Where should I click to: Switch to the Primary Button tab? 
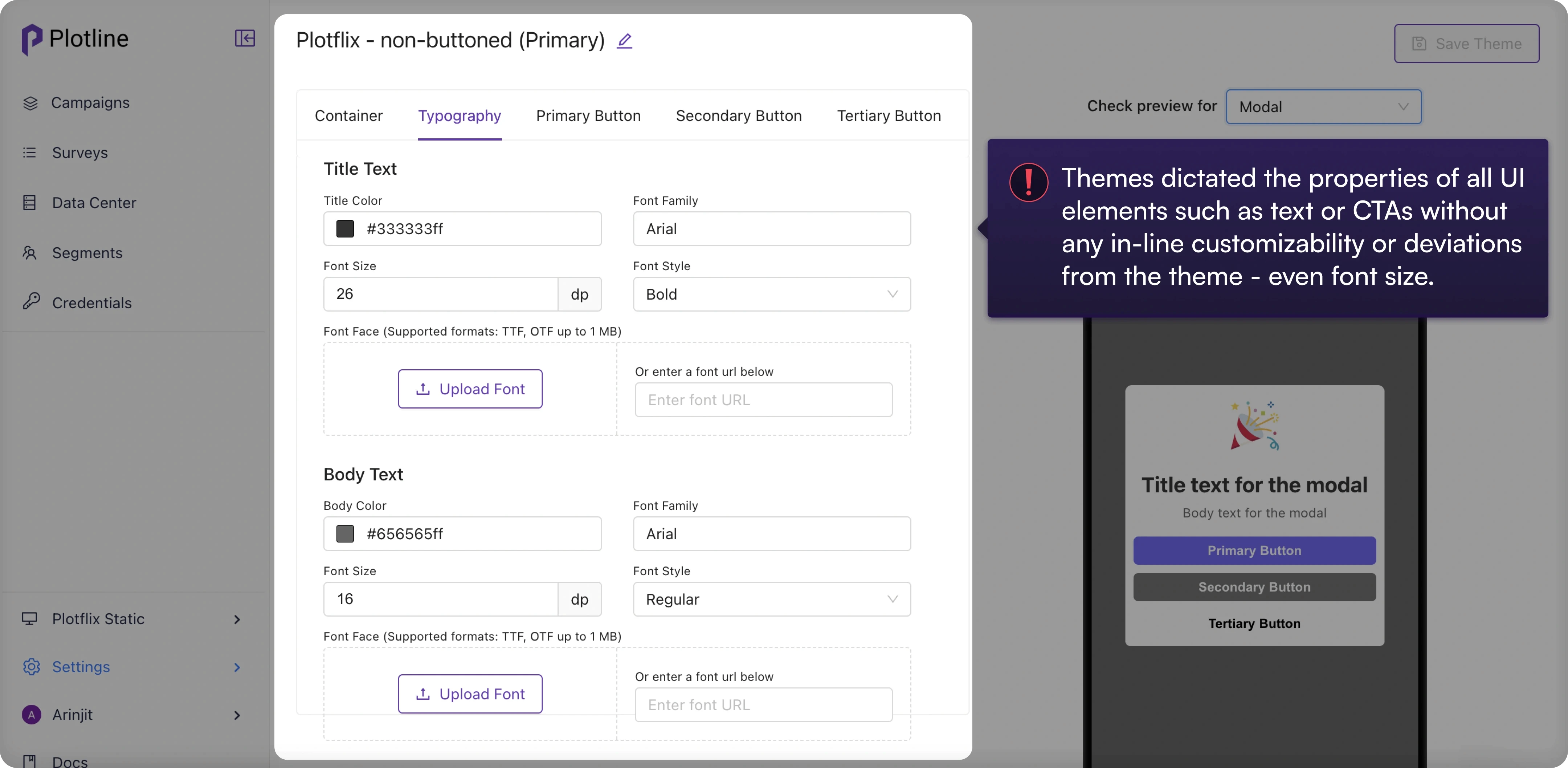click(588, 116)
